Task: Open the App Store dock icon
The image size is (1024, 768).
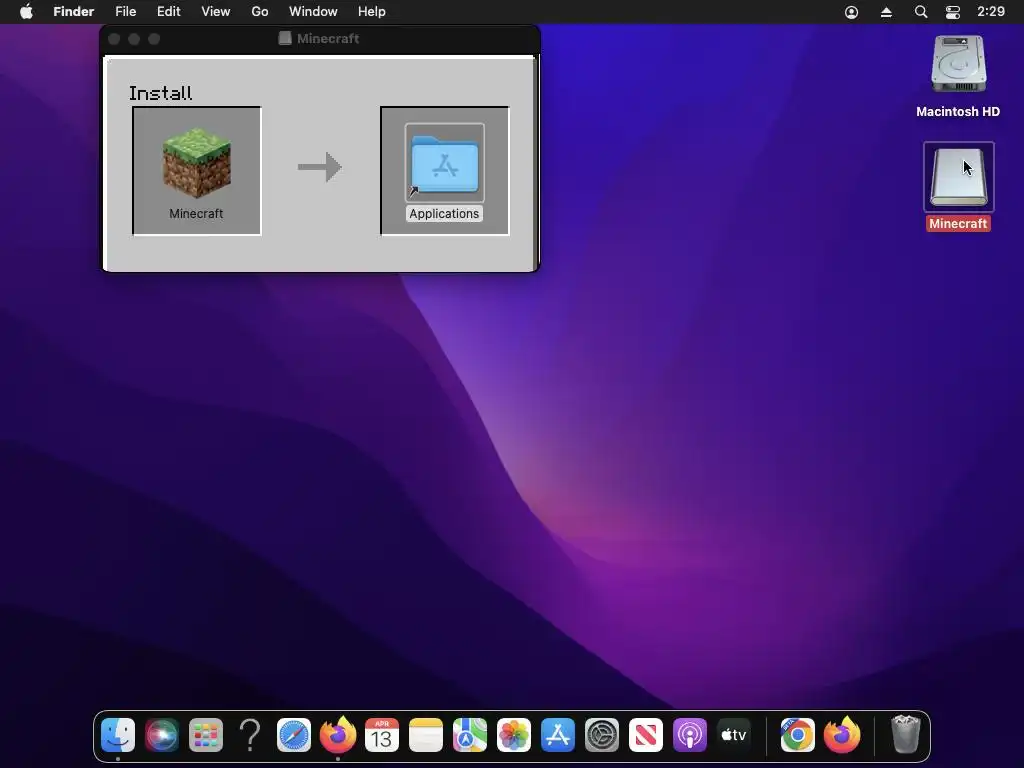Action: (x=558, y=735)
